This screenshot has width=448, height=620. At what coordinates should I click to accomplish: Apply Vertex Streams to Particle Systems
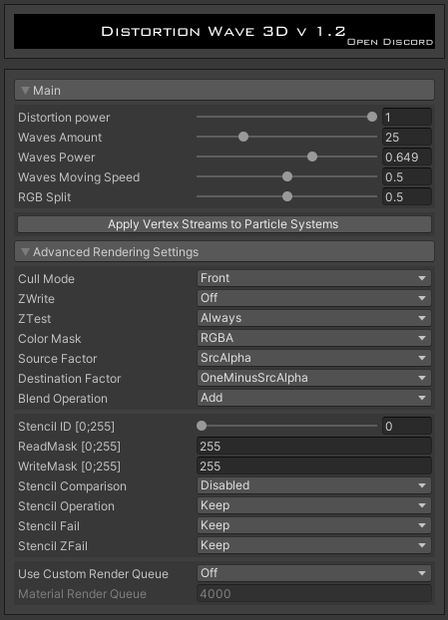click(224, 224)
